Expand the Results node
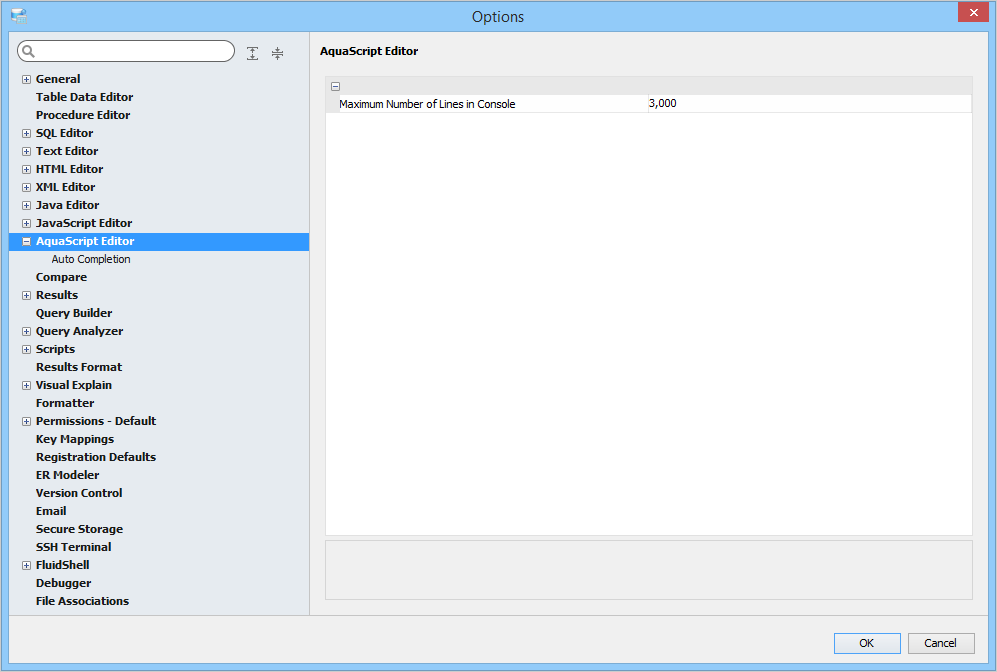Image resolution: width=997 pixels, height=672 pixels. (26, 296)
